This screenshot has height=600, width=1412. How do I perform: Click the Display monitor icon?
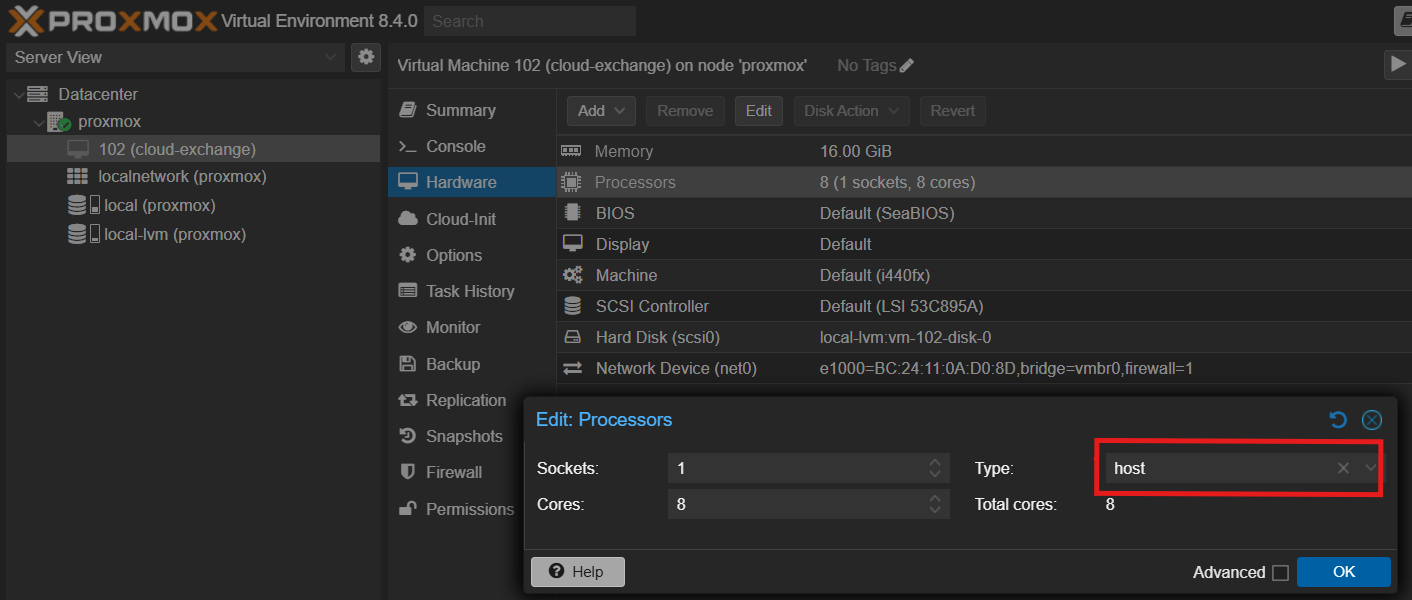click(572, 244)
